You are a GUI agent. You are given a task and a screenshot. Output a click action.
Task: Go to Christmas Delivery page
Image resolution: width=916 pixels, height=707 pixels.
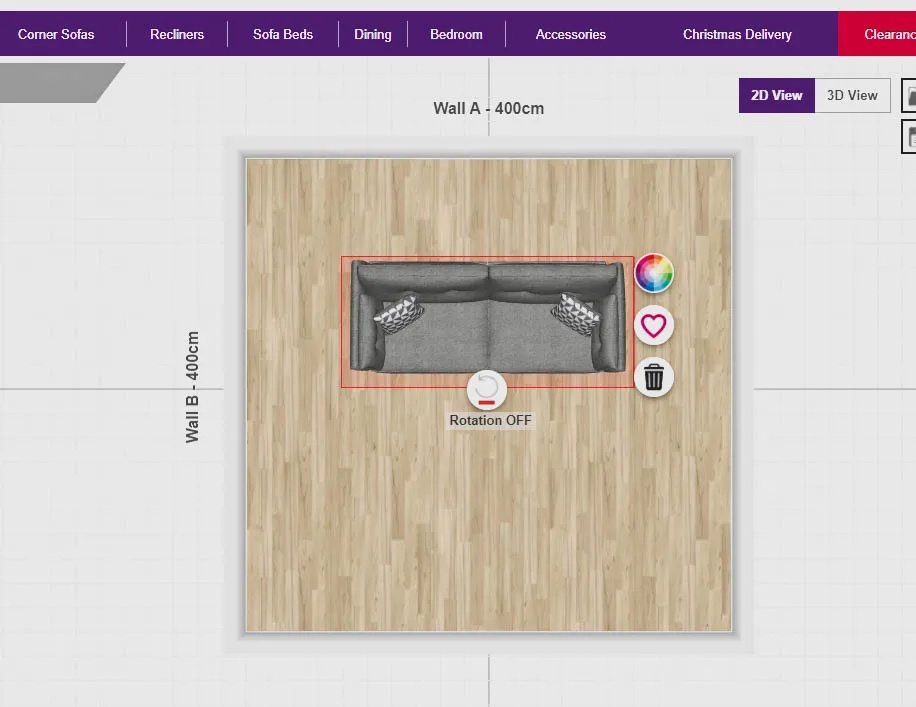coord(737,34)
